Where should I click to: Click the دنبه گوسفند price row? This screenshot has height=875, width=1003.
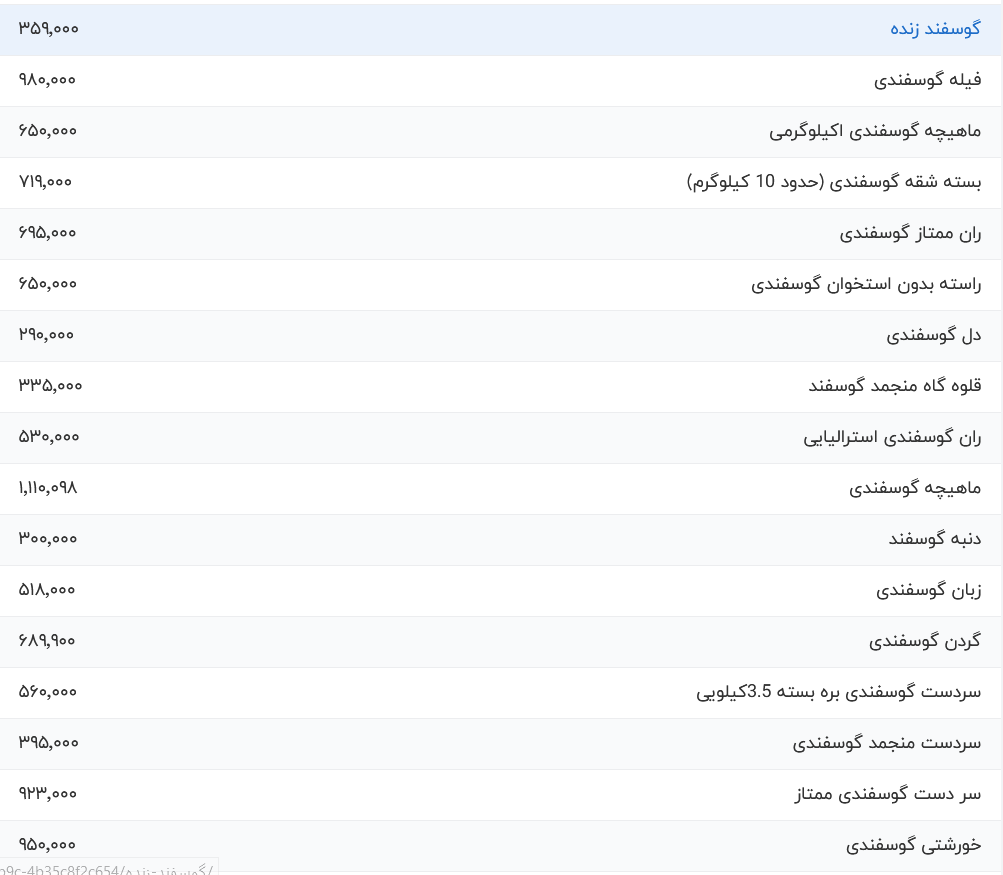click(933, 539)
